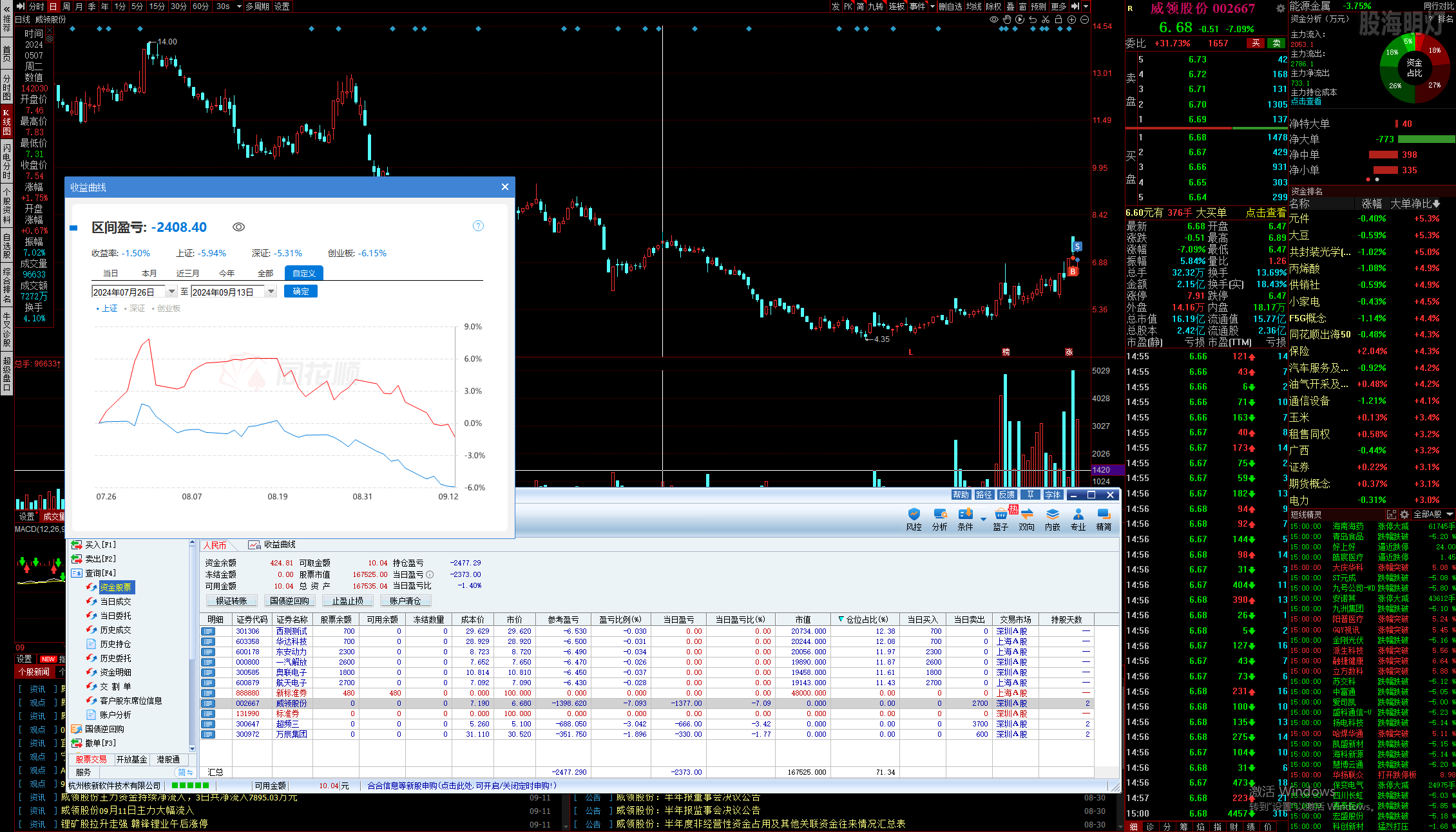Toggle the 创业板 comparison line

point(166,308)
